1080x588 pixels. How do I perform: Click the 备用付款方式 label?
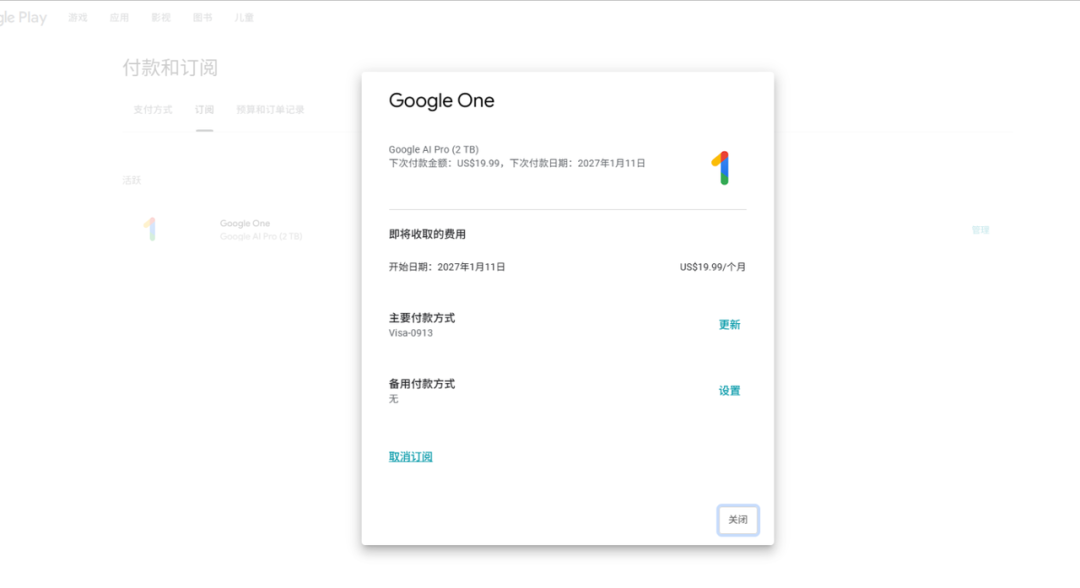coord(422,384)
